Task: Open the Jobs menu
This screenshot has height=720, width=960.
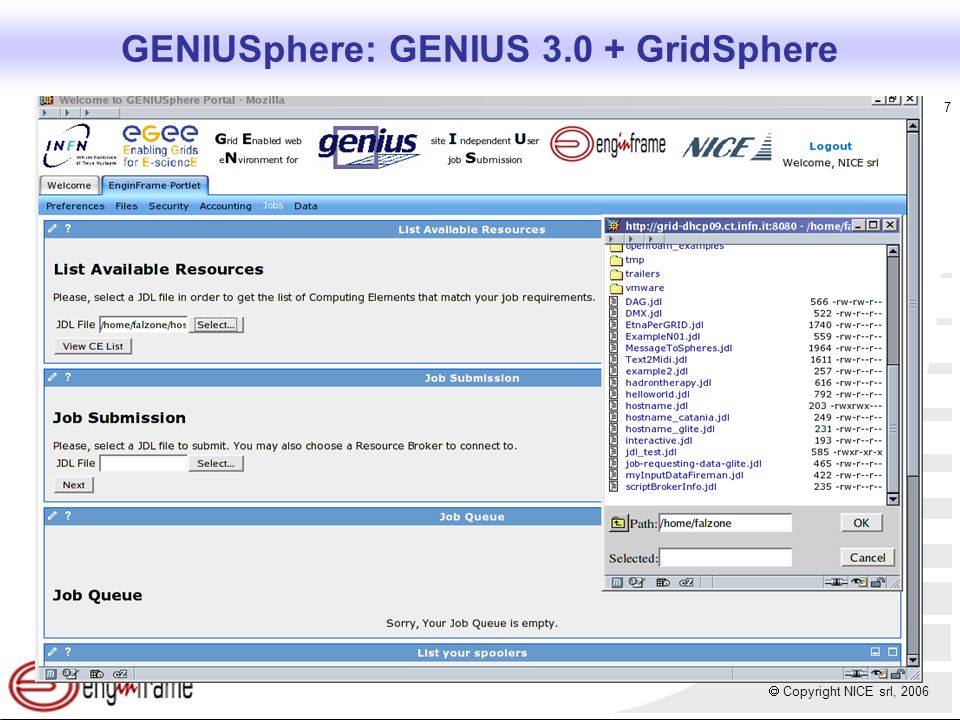Action: 273,206
